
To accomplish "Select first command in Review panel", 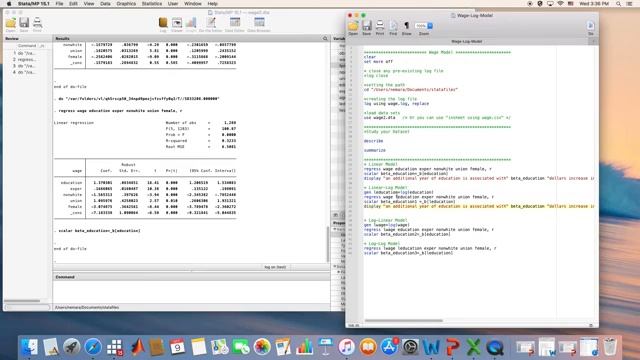I will 25,53.
